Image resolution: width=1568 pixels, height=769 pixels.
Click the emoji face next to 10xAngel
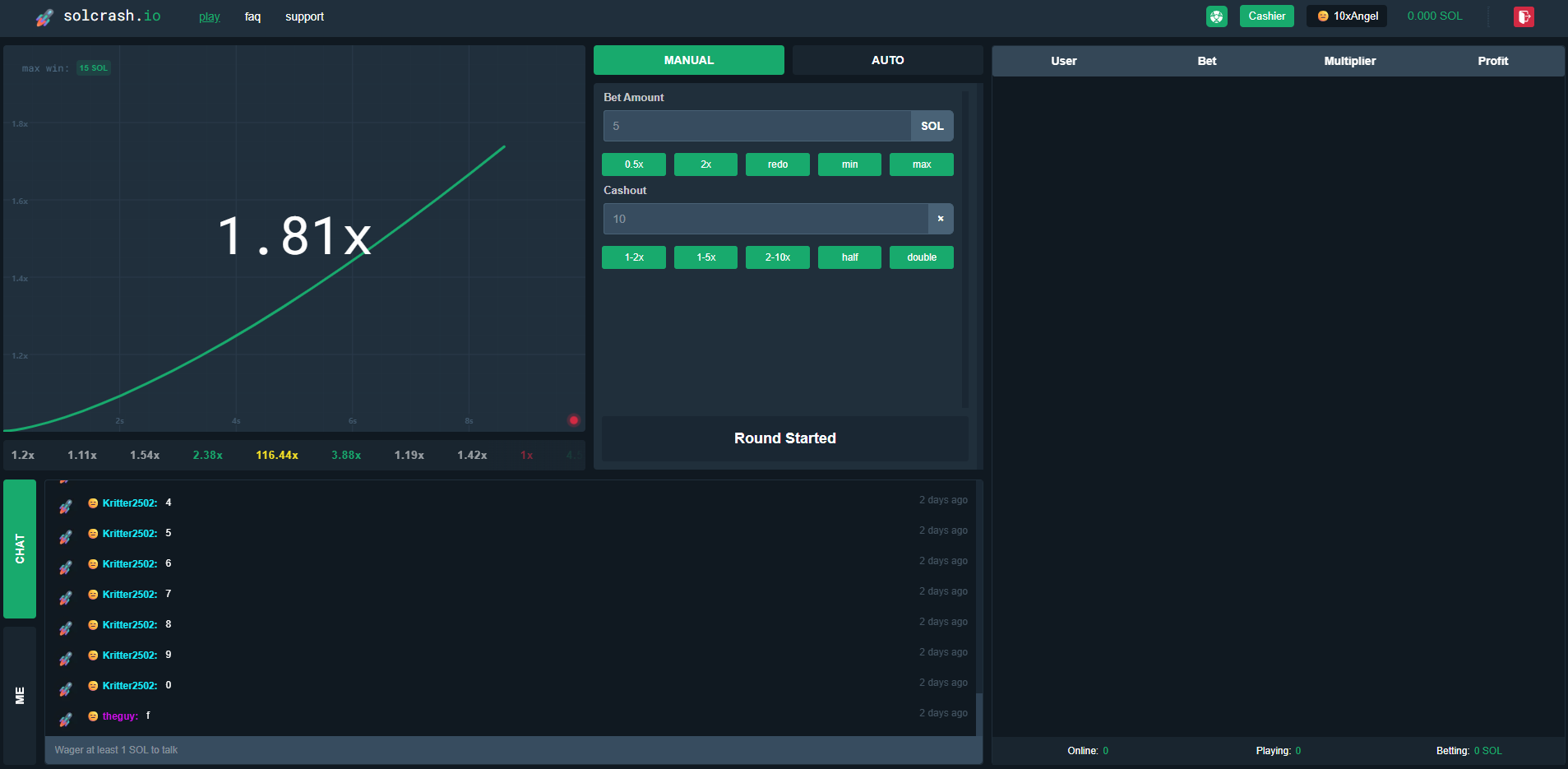(x=1322, y=16)
